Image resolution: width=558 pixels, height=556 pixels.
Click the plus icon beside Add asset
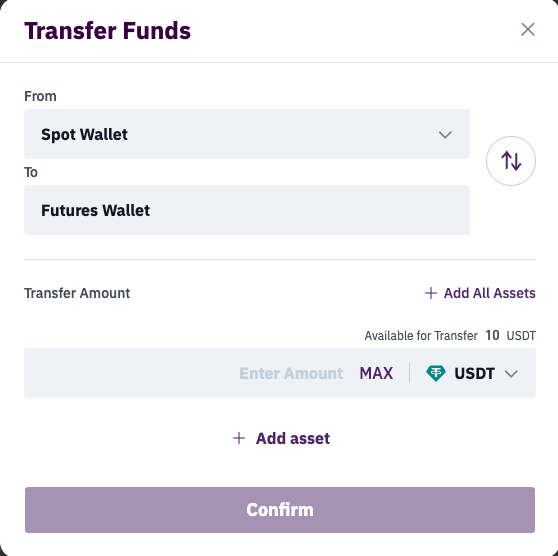point(239,438)
